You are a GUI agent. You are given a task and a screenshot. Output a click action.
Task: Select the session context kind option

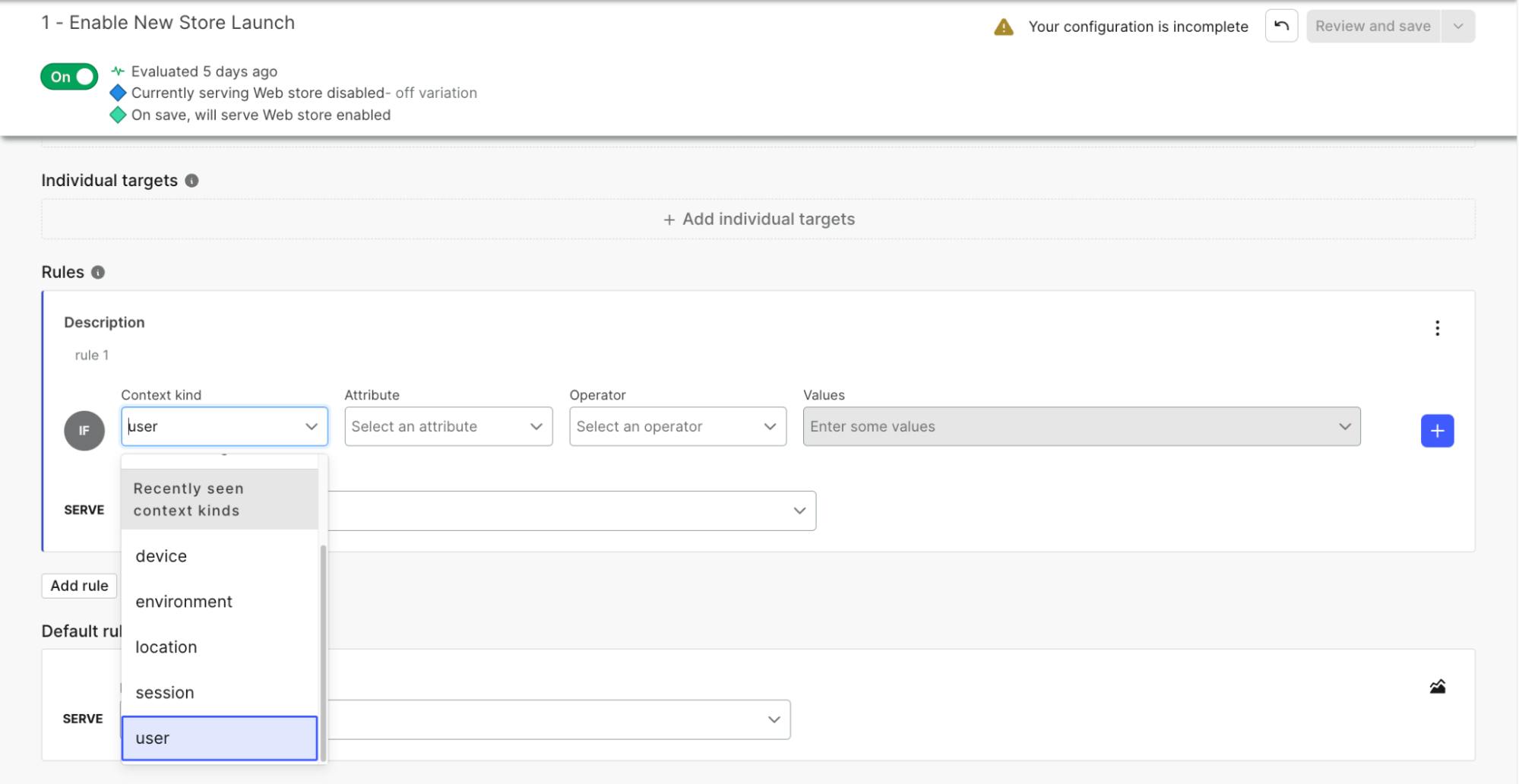165,693
